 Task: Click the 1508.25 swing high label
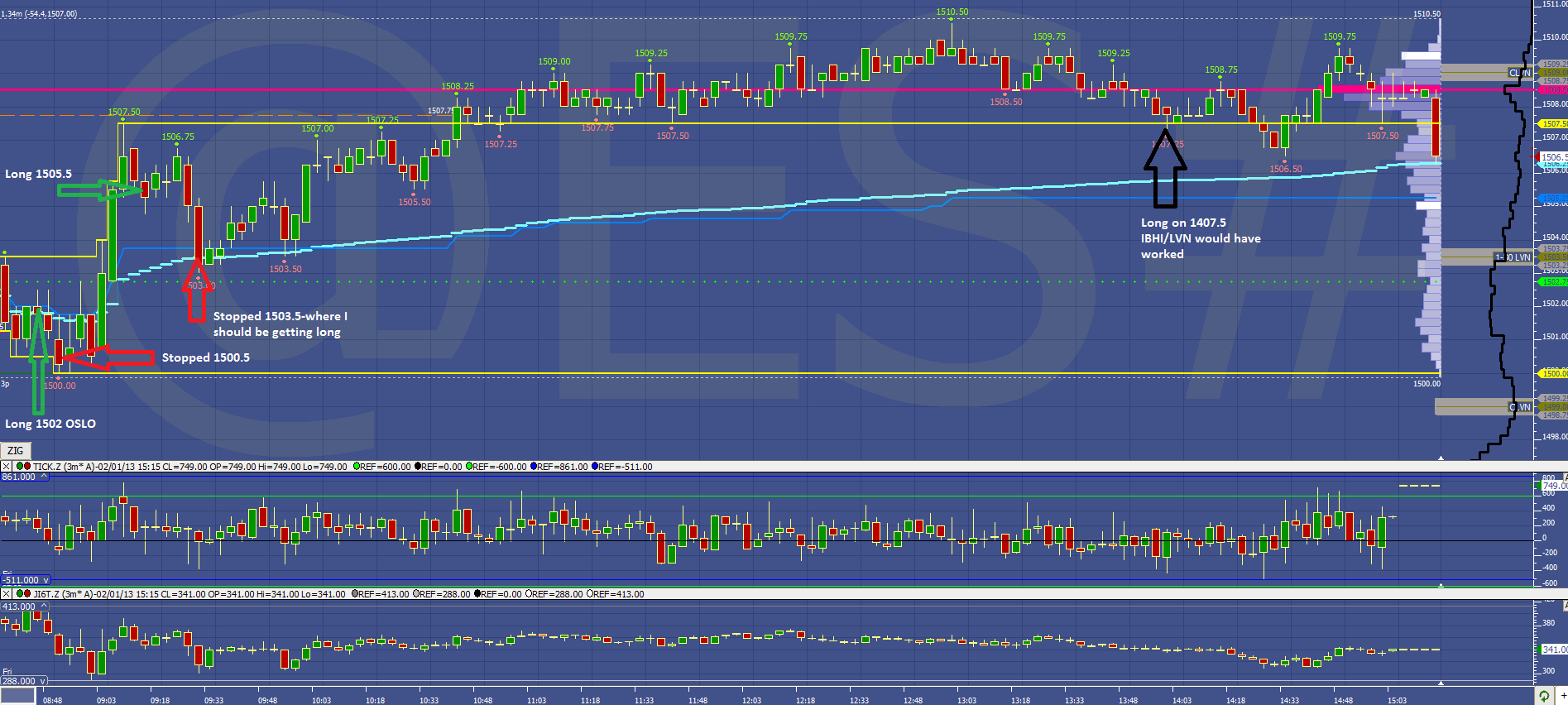click(458, 86)
